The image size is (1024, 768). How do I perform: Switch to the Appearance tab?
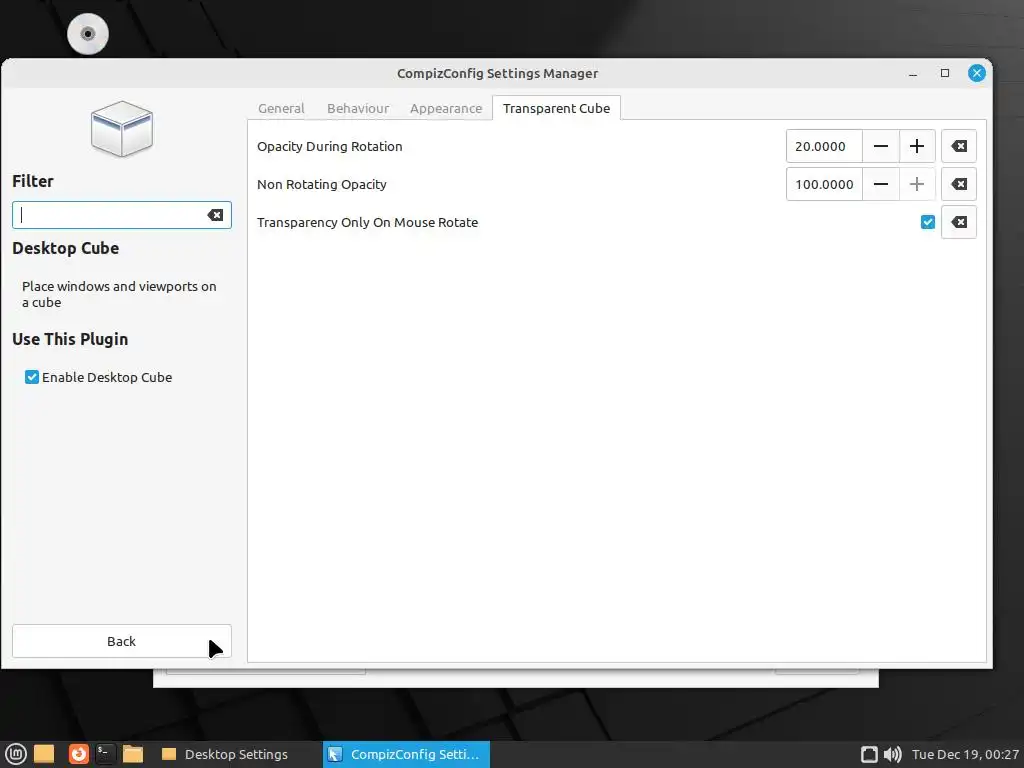[x=446, y=108]
